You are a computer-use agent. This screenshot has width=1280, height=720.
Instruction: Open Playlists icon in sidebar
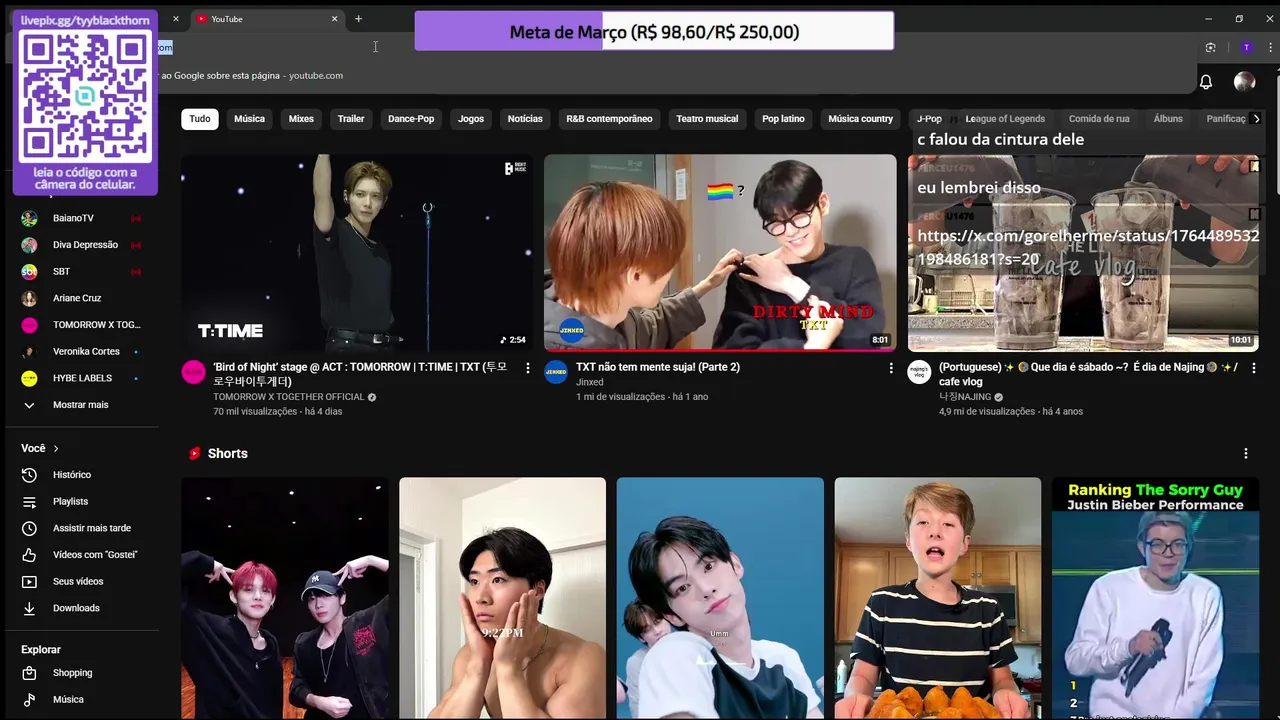(29, 501)
